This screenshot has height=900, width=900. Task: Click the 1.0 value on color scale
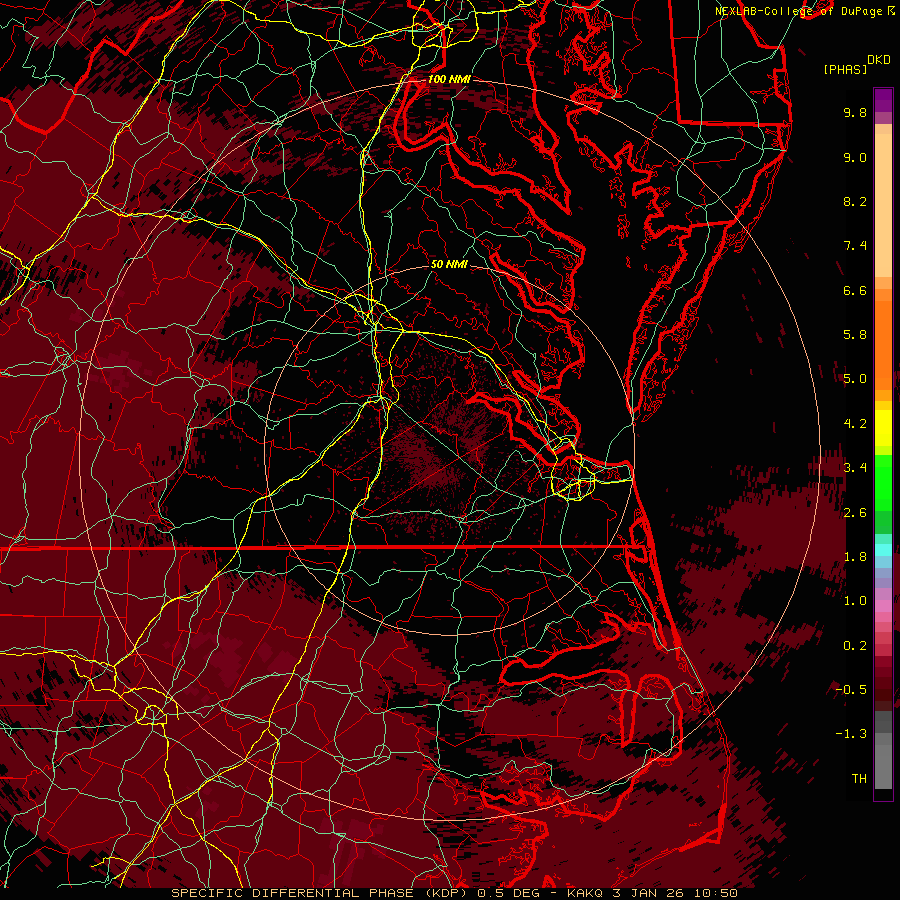pyautogui.click(x=855, y=601)
